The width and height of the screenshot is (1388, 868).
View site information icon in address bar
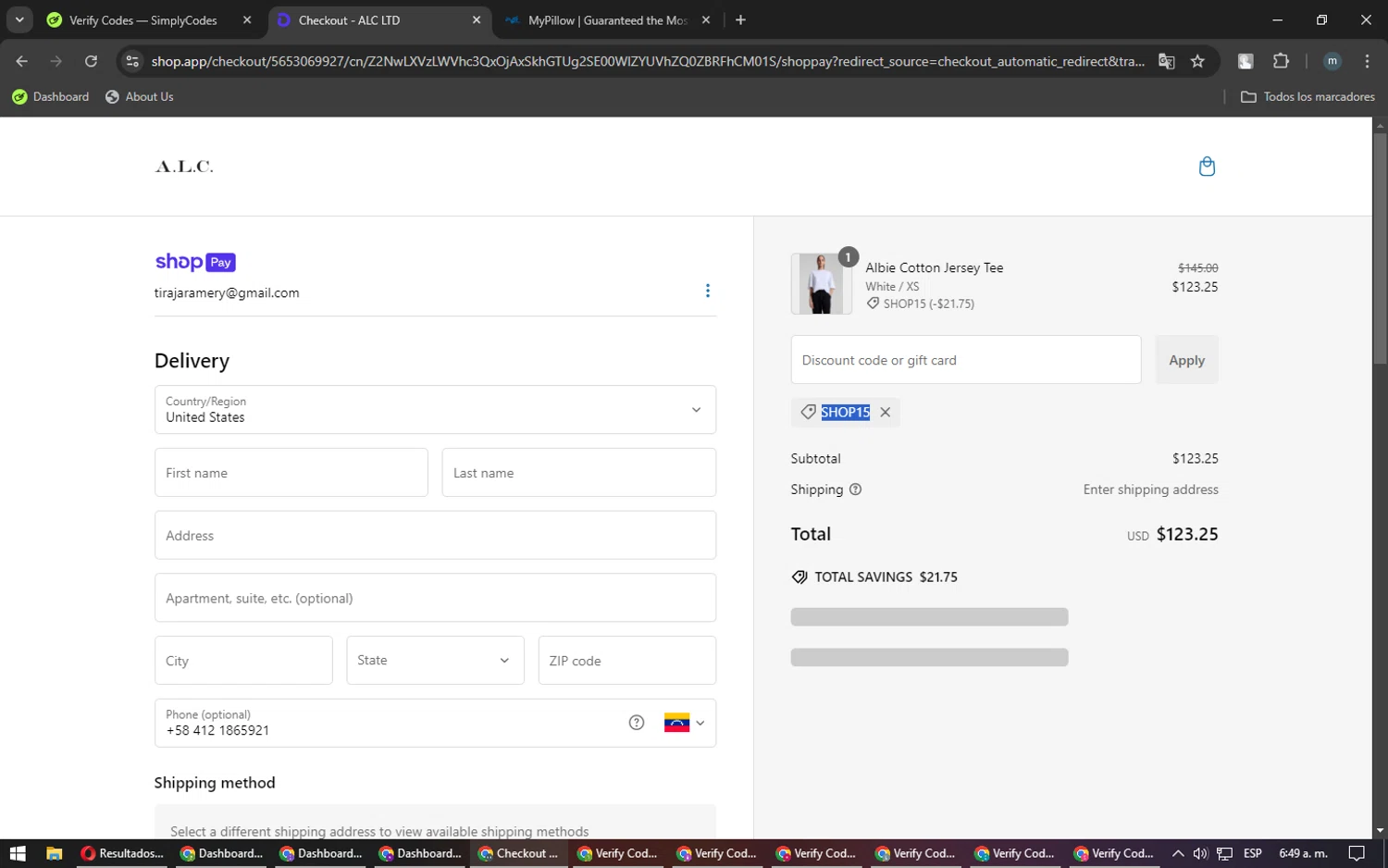[x=132, y=61]
